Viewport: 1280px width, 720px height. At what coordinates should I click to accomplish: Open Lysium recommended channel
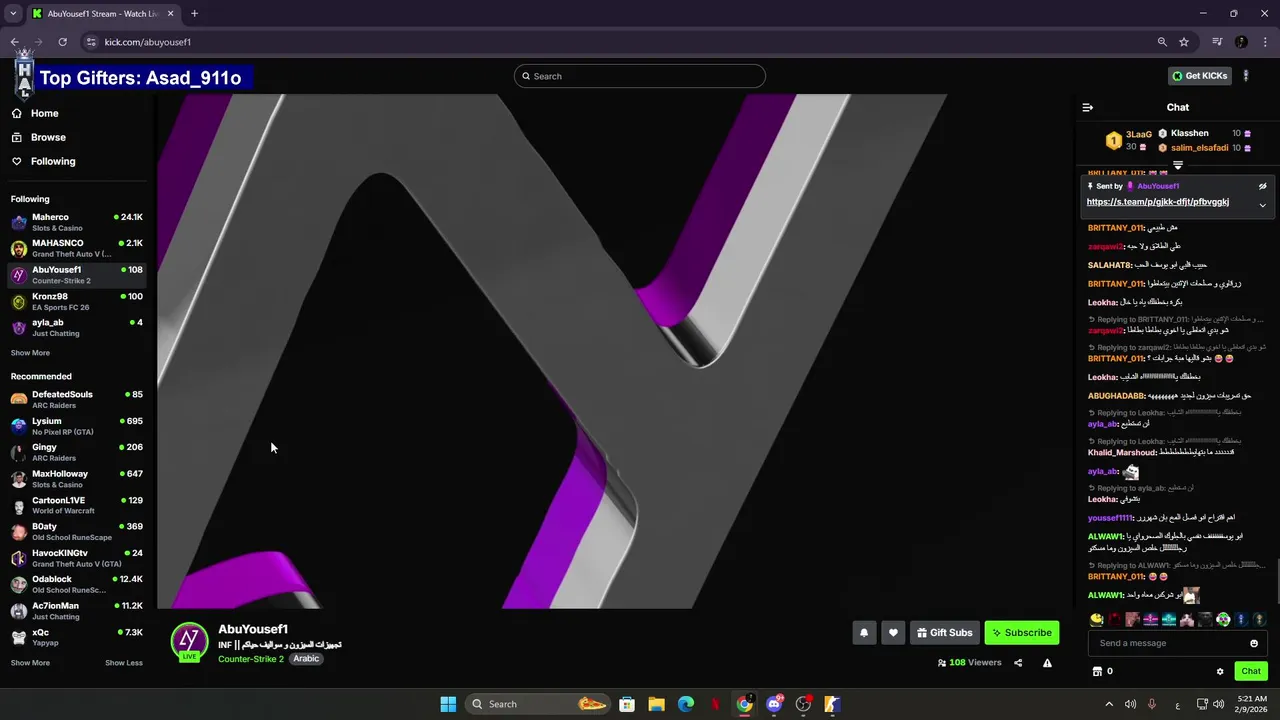pos(77,426)
